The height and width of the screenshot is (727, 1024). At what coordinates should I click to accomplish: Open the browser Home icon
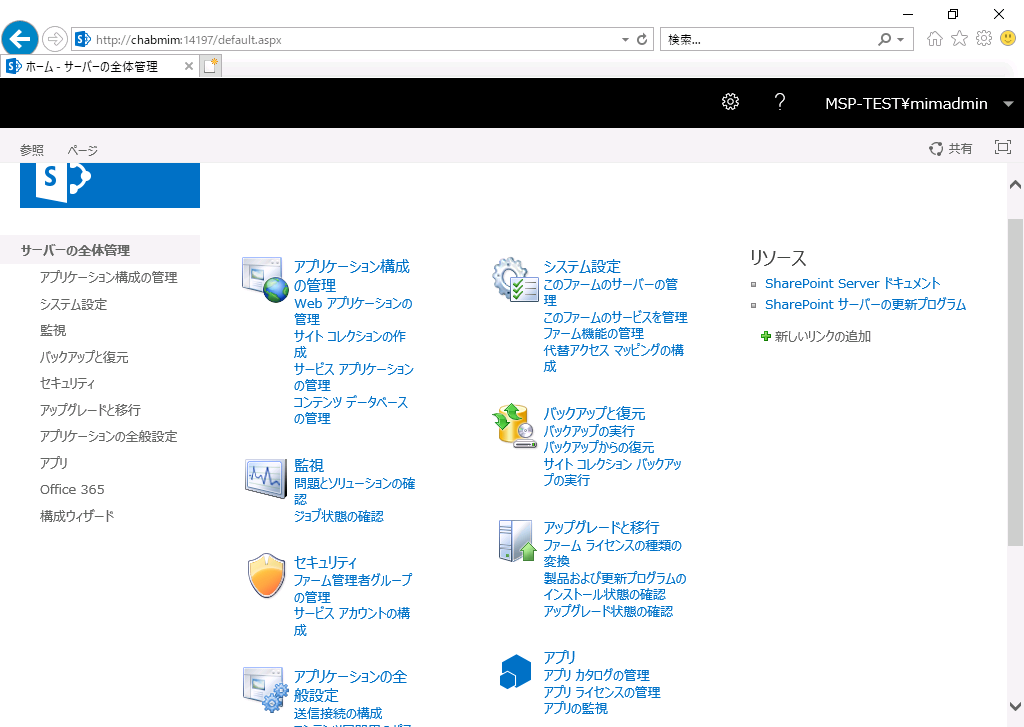click(x=935, y=39)
